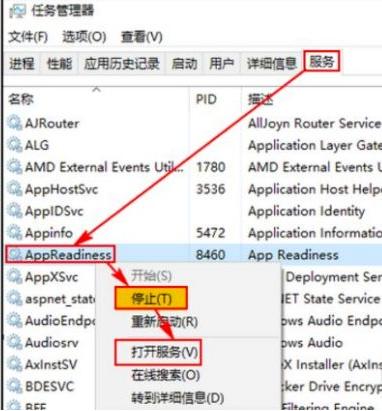Open the 文件(F) menu

point(28,37)
